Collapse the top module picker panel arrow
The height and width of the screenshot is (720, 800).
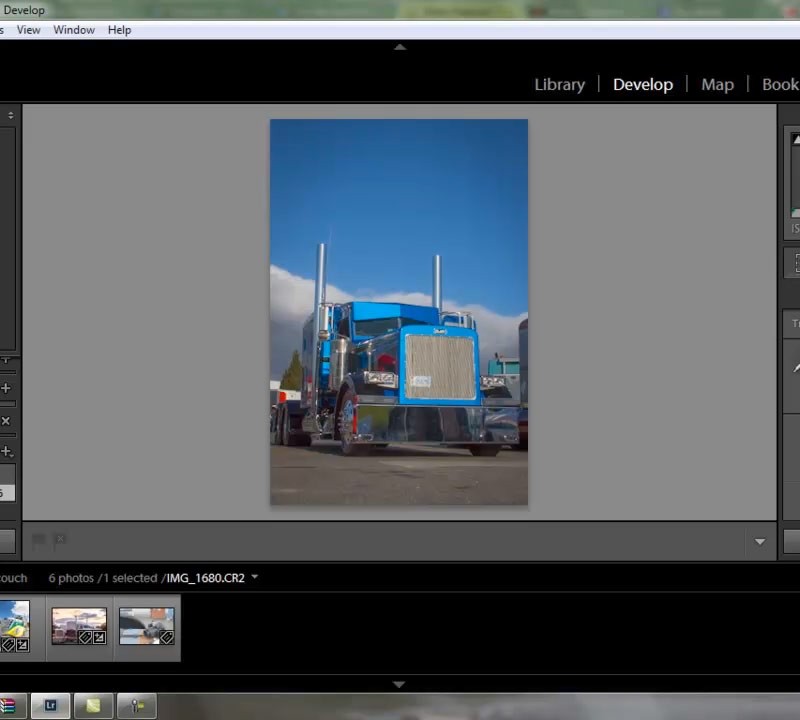[x=399, y=47]
